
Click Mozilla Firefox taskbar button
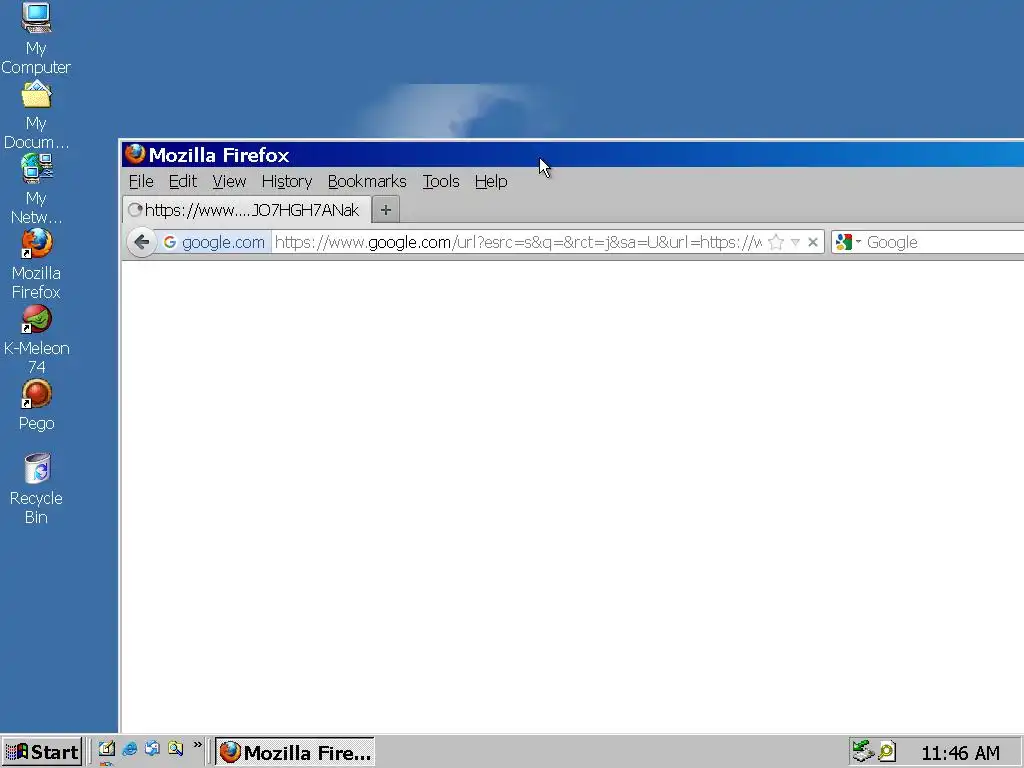coord(295,752)
